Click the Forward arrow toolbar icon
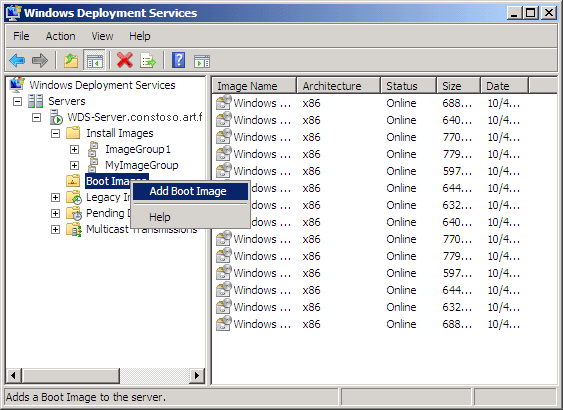Viewport: 563px width, 410px height. tap(39, 60)
